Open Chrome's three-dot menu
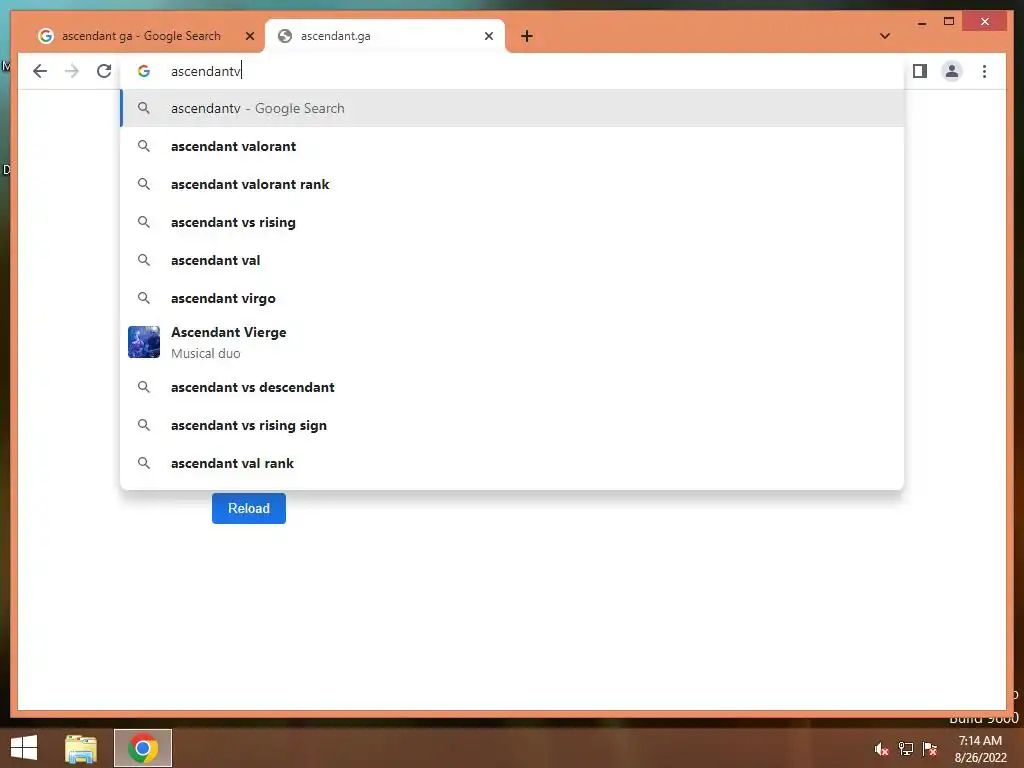1024x768 pixels. click(984, 71)
